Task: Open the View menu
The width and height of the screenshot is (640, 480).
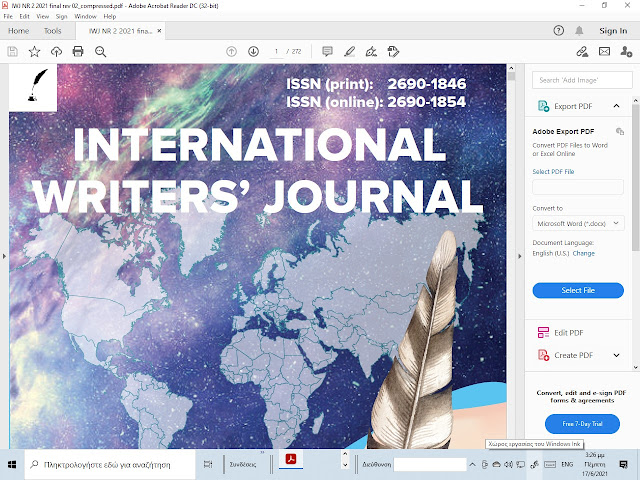Action: click(42, 16)
